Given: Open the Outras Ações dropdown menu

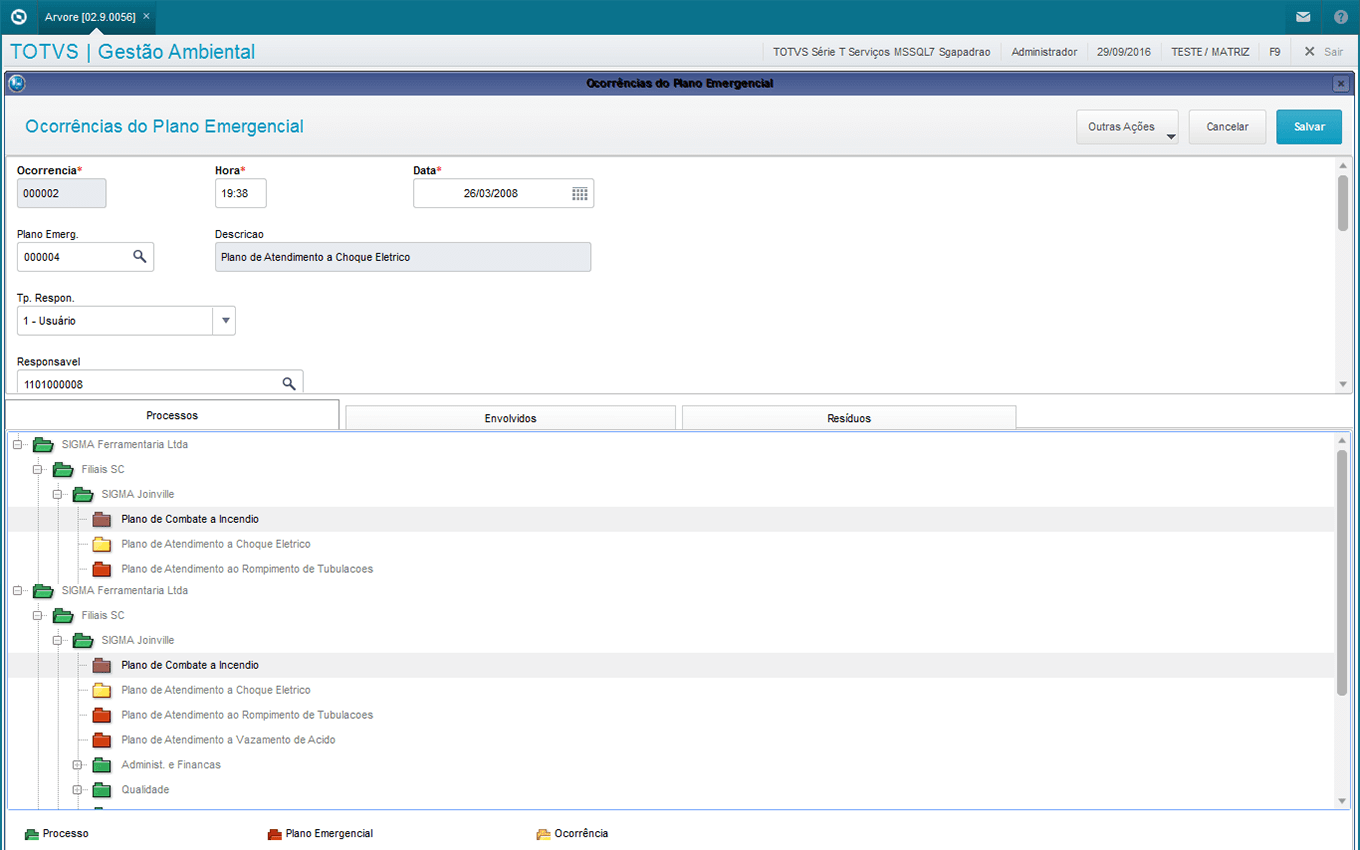Looking at the screenshot, I should tap(1127, 127).
